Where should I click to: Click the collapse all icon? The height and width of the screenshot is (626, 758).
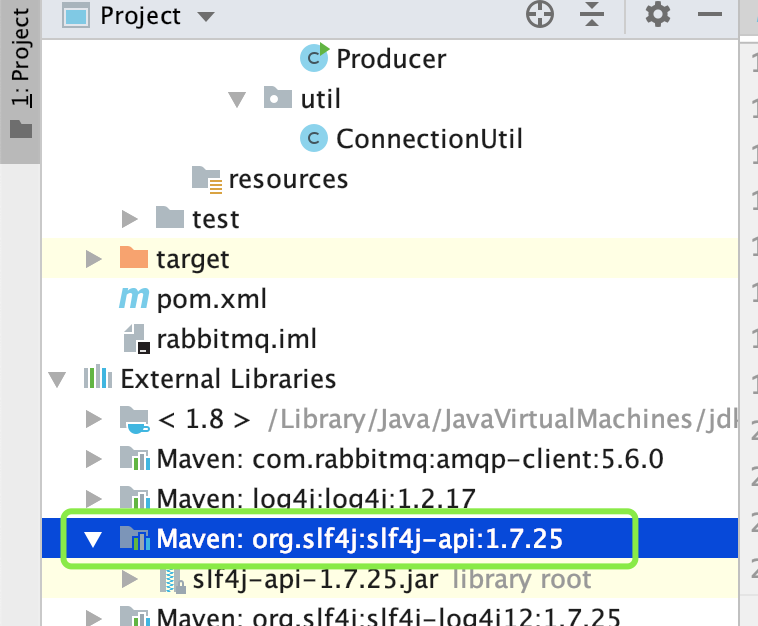[593, 15]
